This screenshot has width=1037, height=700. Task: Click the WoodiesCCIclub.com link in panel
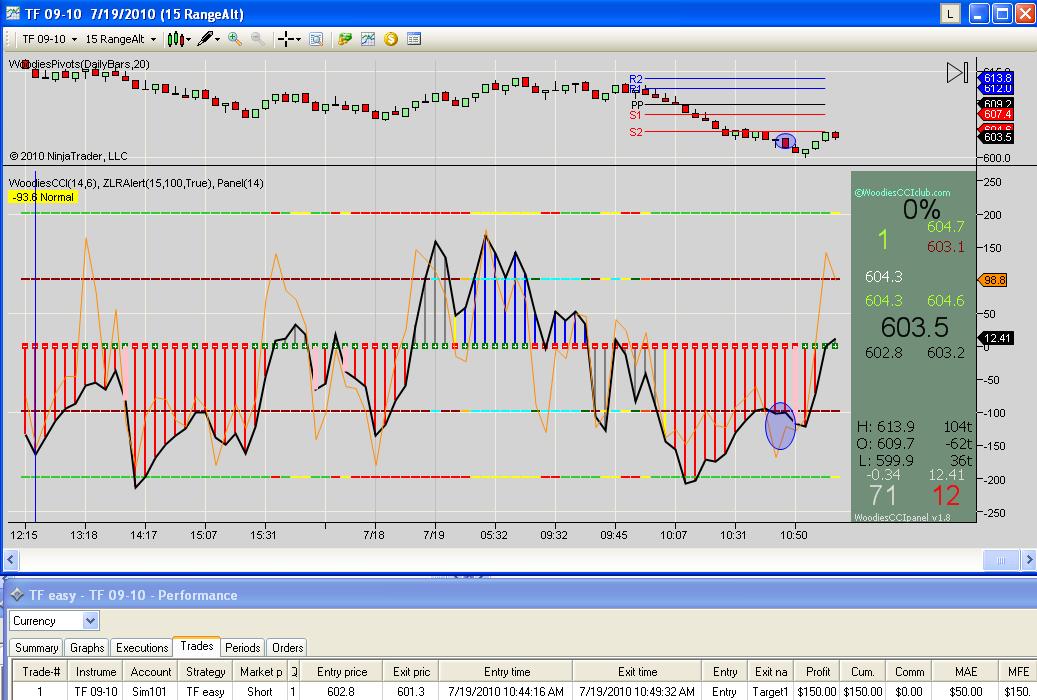[902, 193]
